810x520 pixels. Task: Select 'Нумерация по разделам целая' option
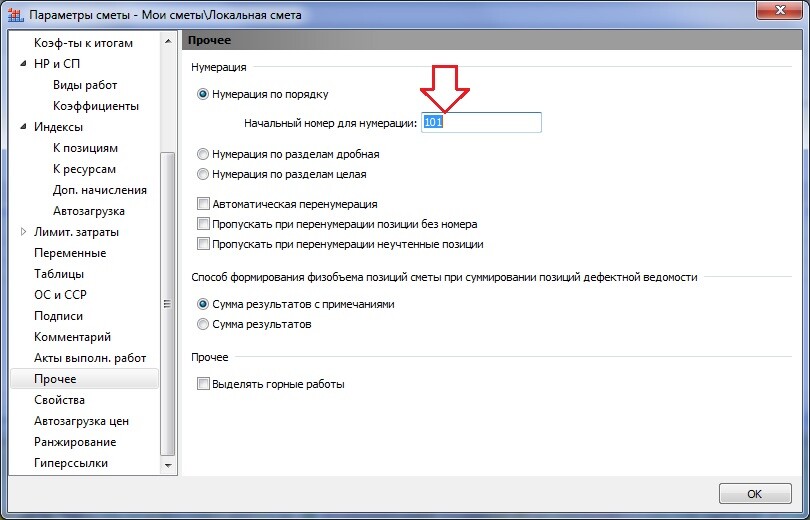click(x=202, y=175)
